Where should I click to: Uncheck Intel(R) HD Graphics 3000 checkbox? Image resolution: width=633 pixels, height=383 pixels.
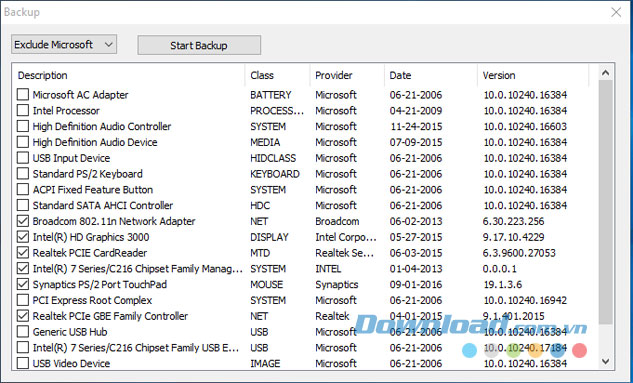pyautogui.click(x=23, y=236)
